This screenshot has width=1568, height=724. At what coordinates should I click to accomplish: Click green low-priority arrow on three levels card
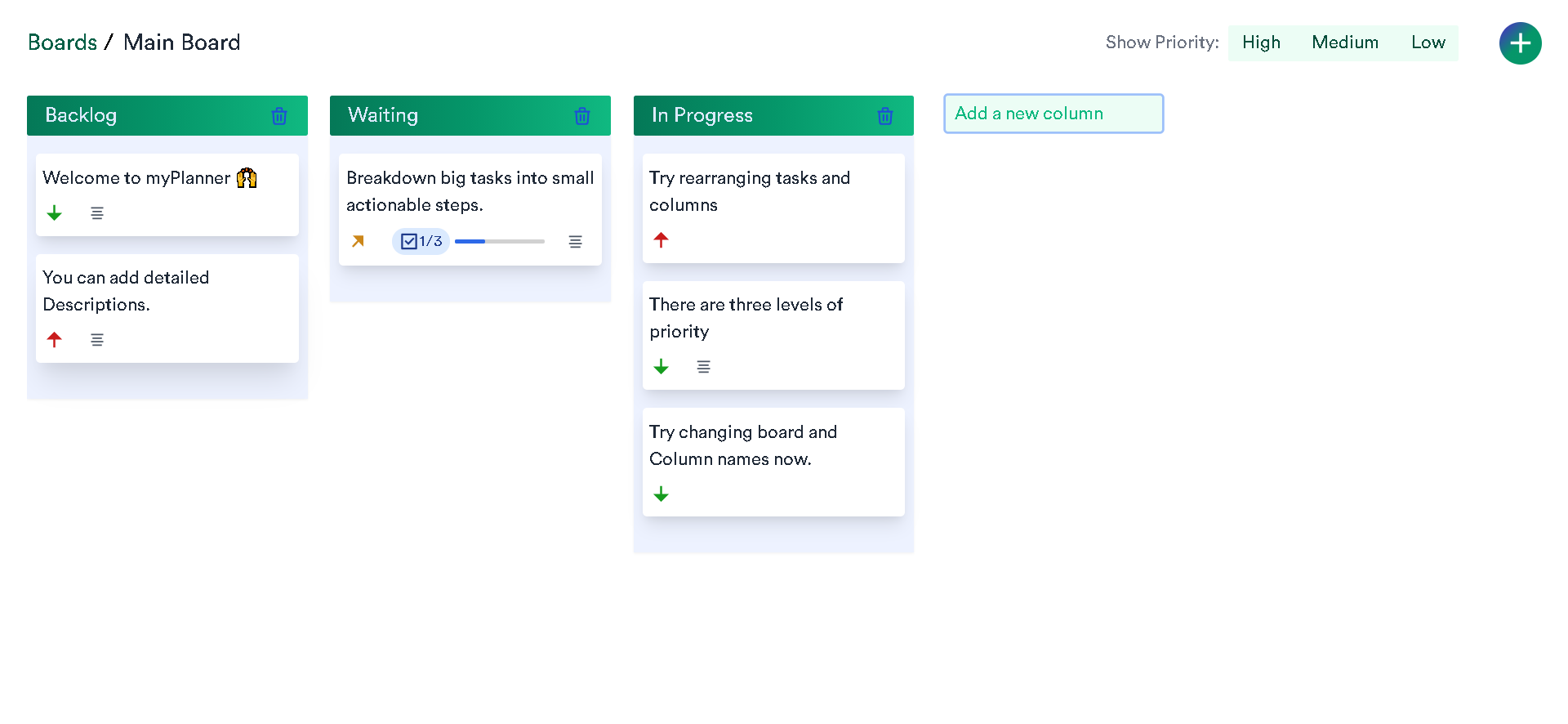point(661,367)
